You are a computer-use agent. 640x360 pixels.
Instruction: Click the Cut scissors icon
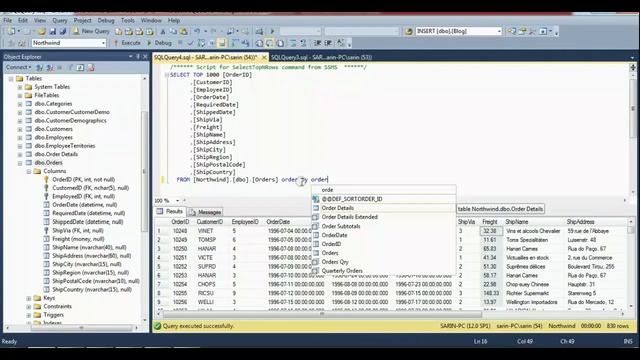click(x=162, y=31)
